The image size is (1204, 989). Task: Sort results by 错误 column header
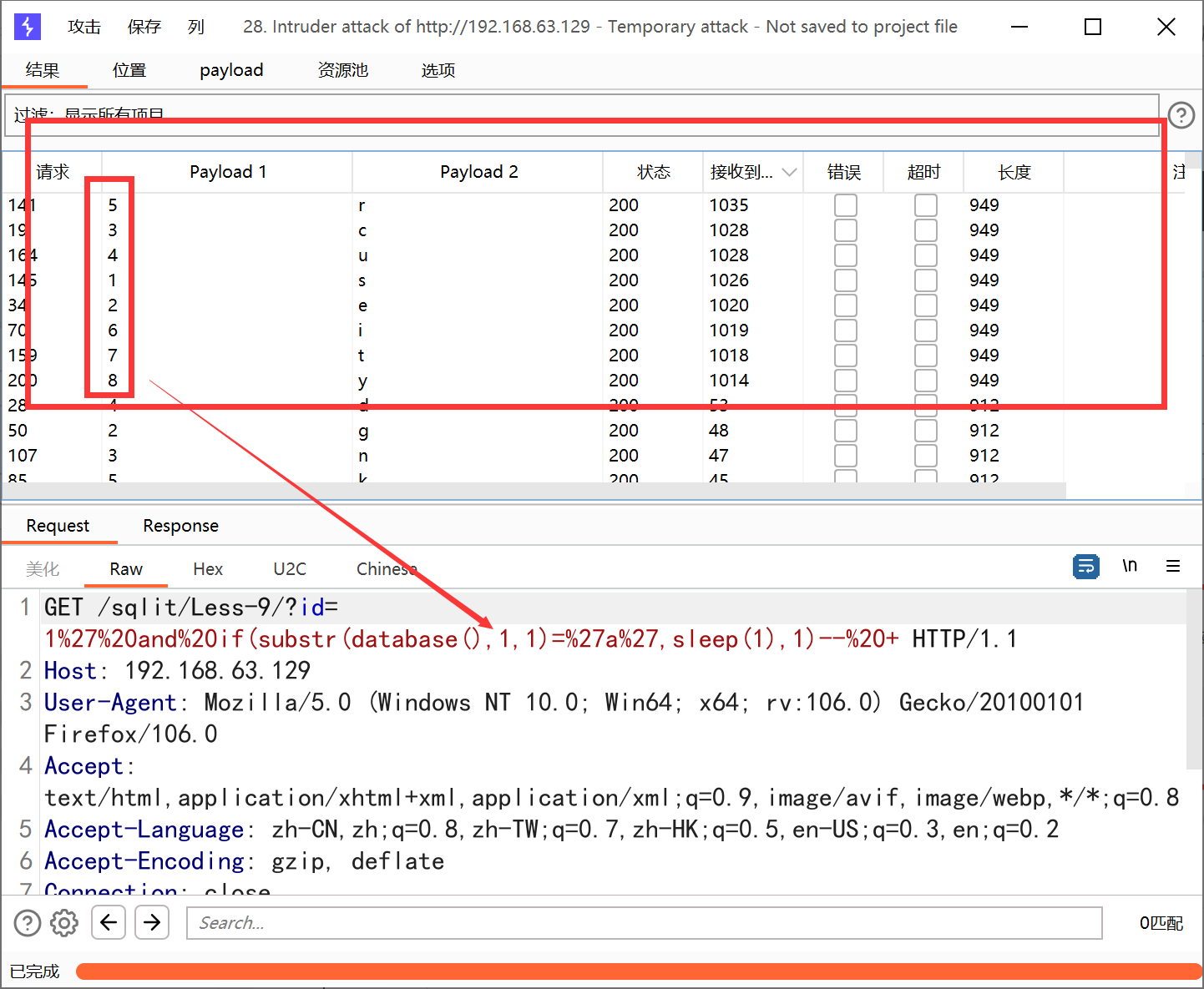click(844, 172)
